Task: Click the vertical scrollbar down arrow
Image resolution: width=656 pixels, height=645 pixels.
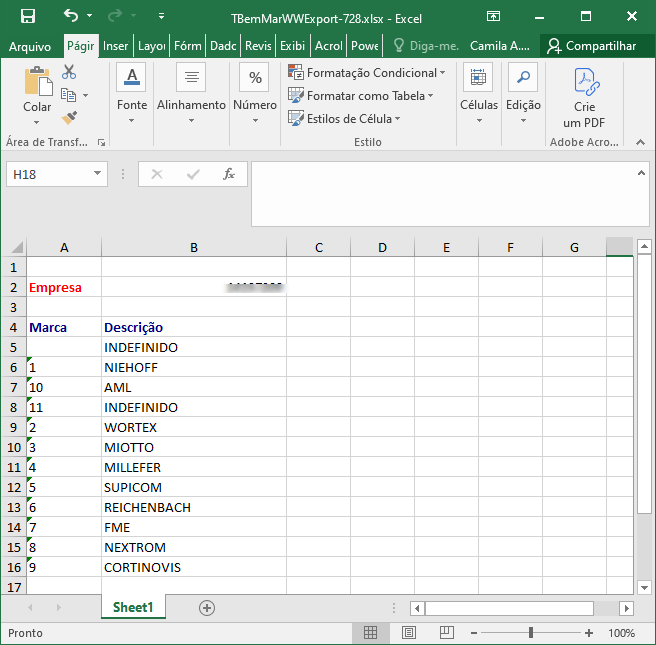Action: tap(644, 587)
